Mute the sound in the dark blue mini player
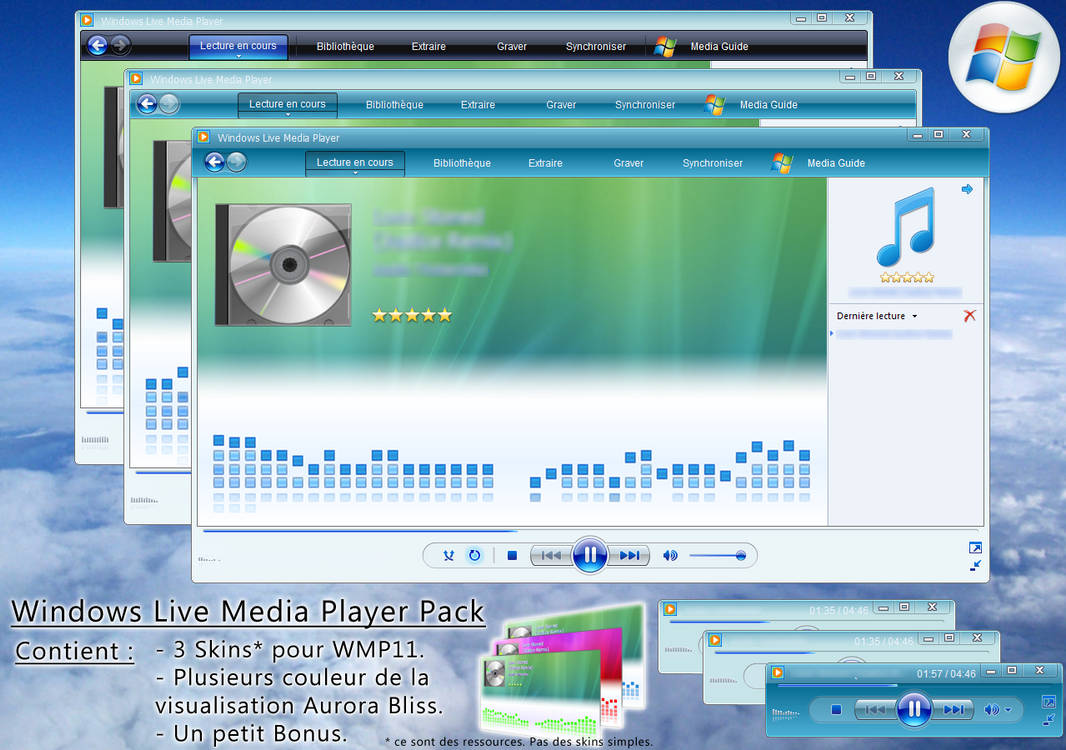The width and height of the screenshot is (1066, 750). pos(992,710)
